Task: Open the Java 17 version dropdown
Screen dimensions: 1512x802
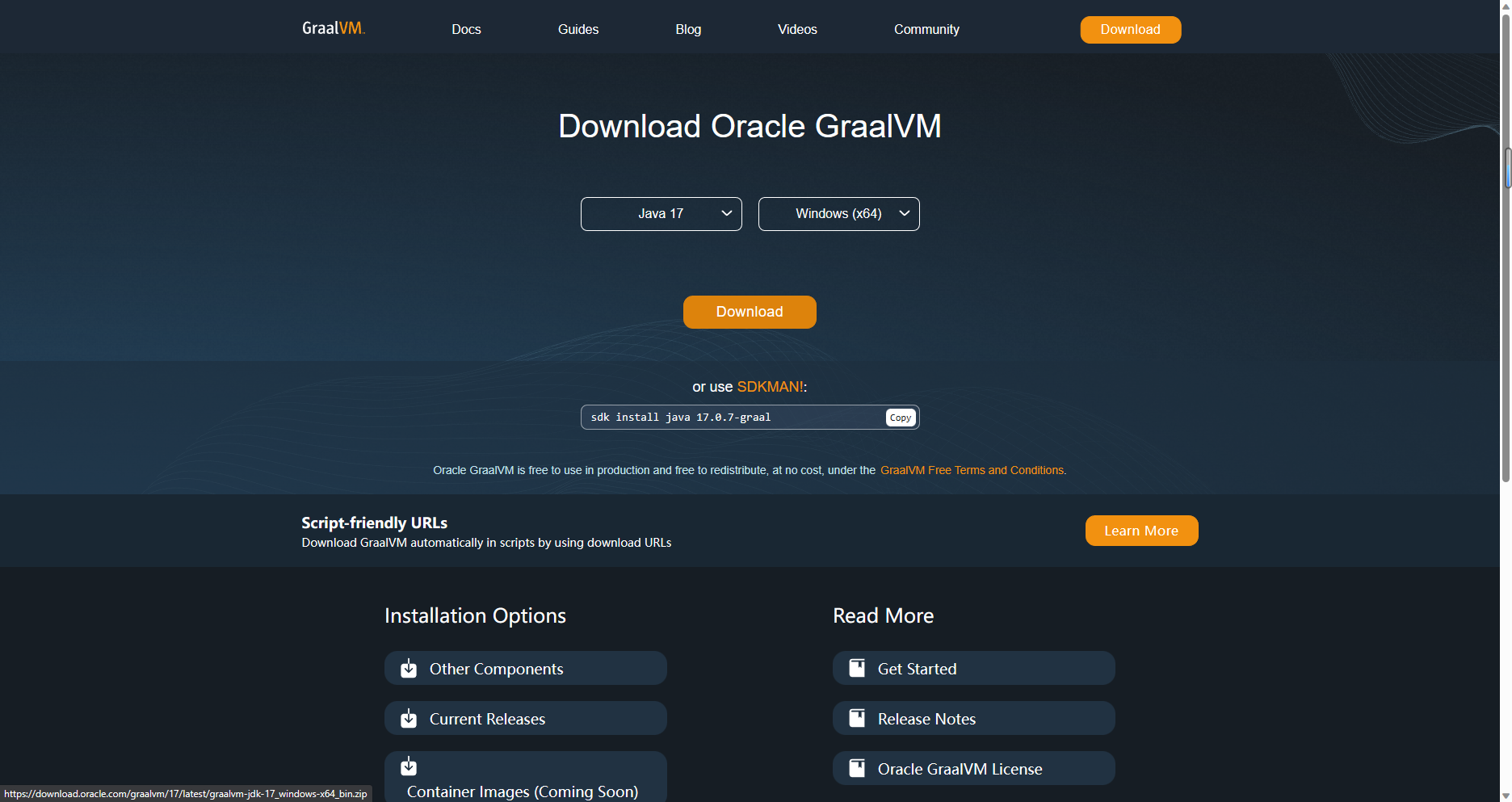Action: point(661,214)
